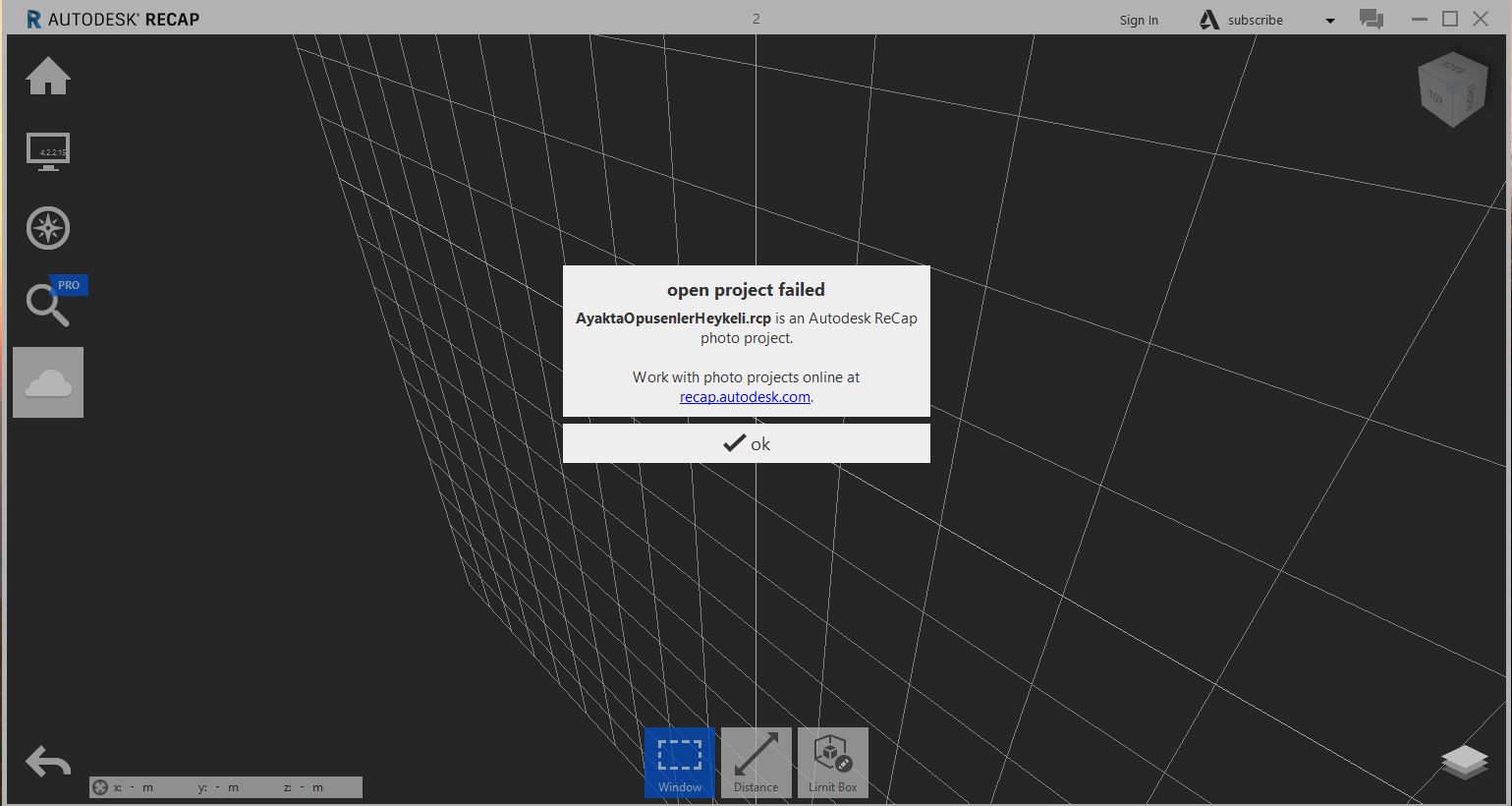The height and width of the screenshot is (806, 1512).
Task: Click the back arrow icon
Action: click(x=47, y=762)
